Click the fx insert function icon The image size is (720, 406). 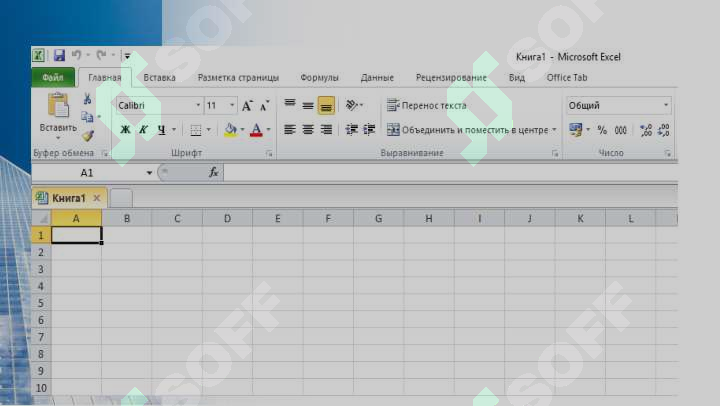click(x=214, y=173)
